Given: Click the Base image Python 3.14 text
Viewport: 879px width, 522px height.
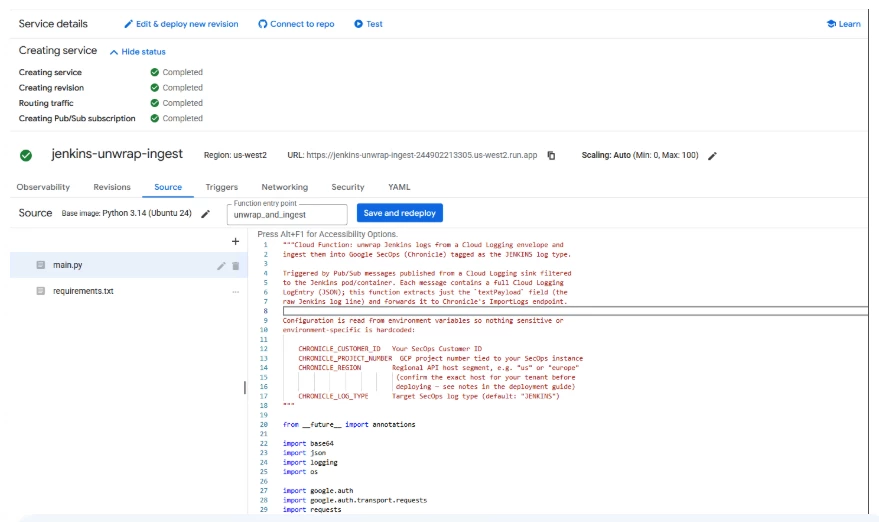Looking at the screenshot, I should (x=127, y=214).
